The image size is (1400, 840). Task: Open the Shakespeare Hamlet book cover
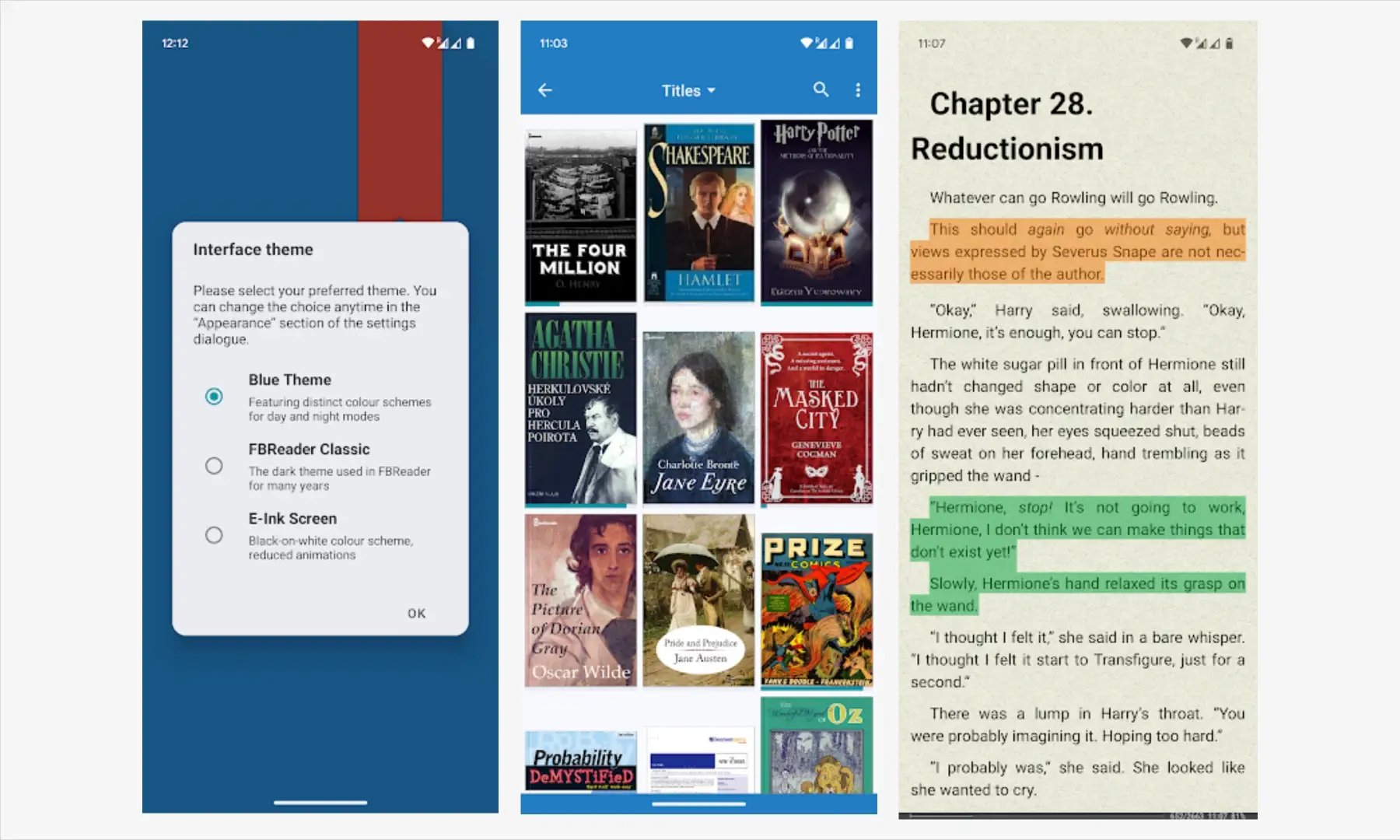tap(699, 212)
